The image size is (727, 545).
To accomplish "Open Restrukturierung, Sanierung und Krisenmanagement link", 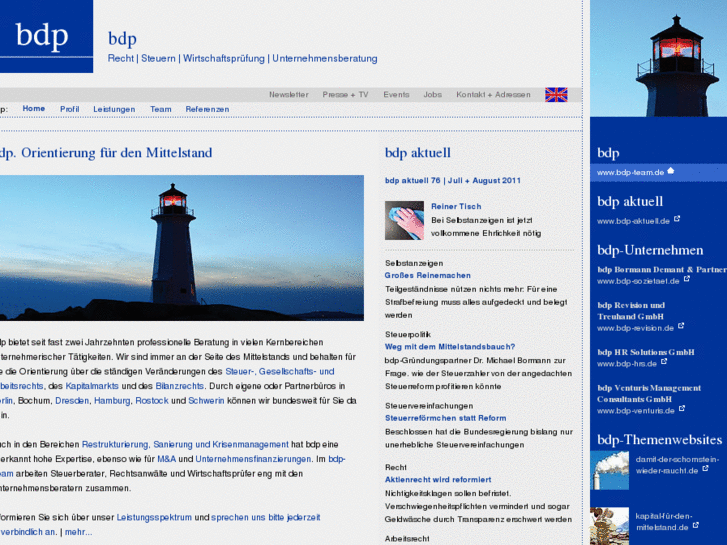I will pyautogui.click(x=185, y=444).
